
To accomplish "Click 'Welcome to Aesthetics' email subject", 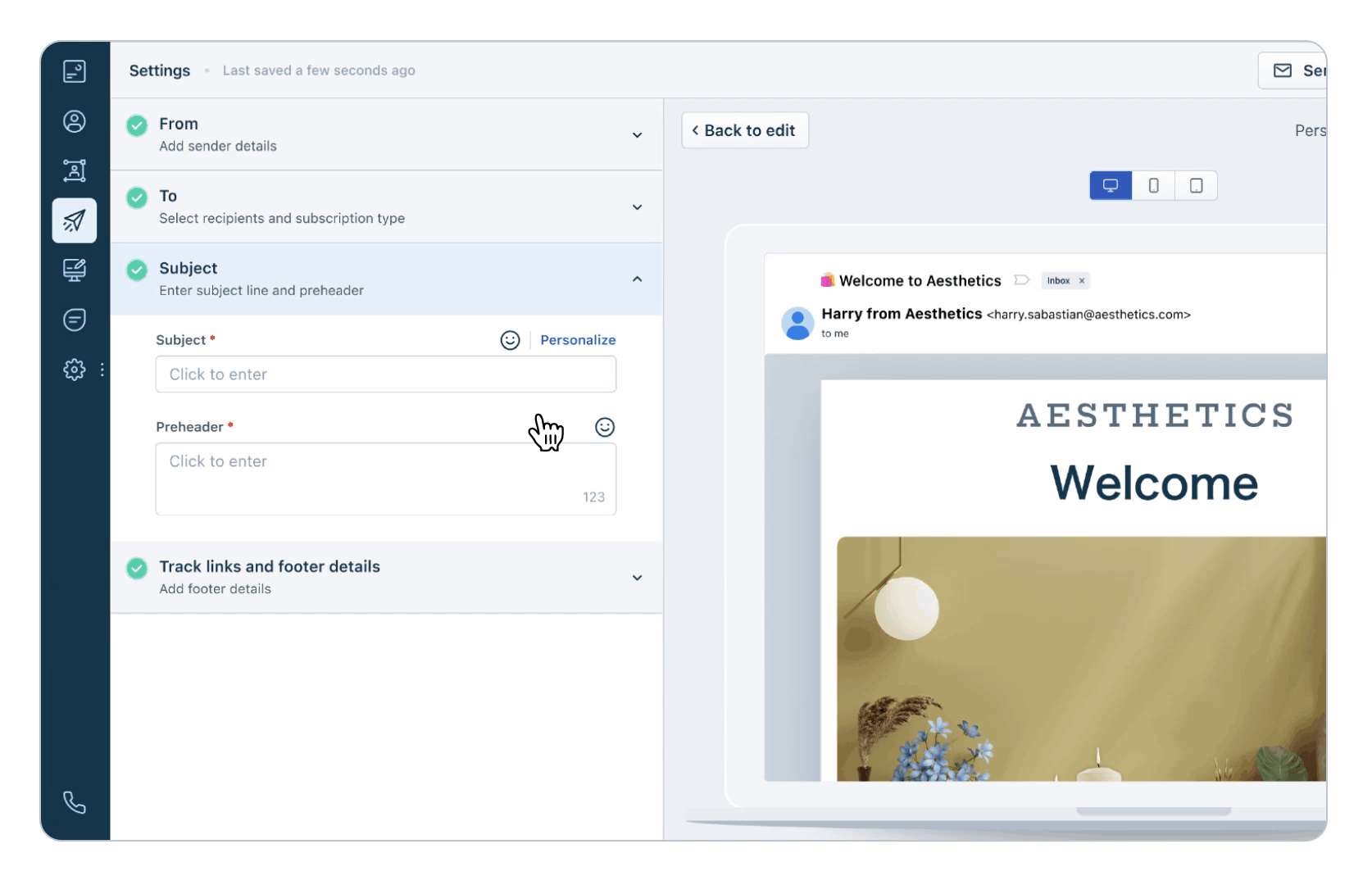I will click(920, 280).
